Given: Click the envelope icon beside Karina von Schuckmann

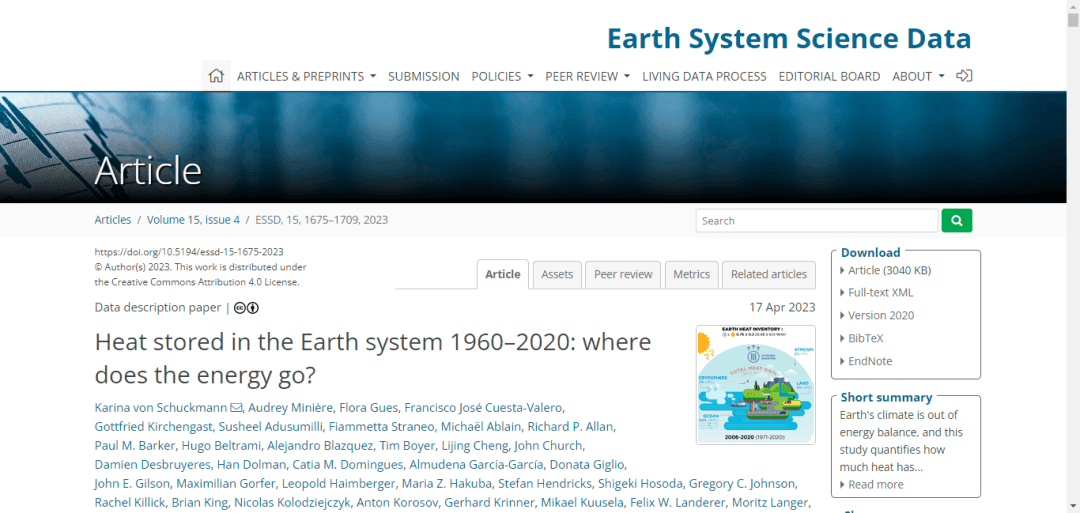Looking at the screenshot, I should pos(237,407).
